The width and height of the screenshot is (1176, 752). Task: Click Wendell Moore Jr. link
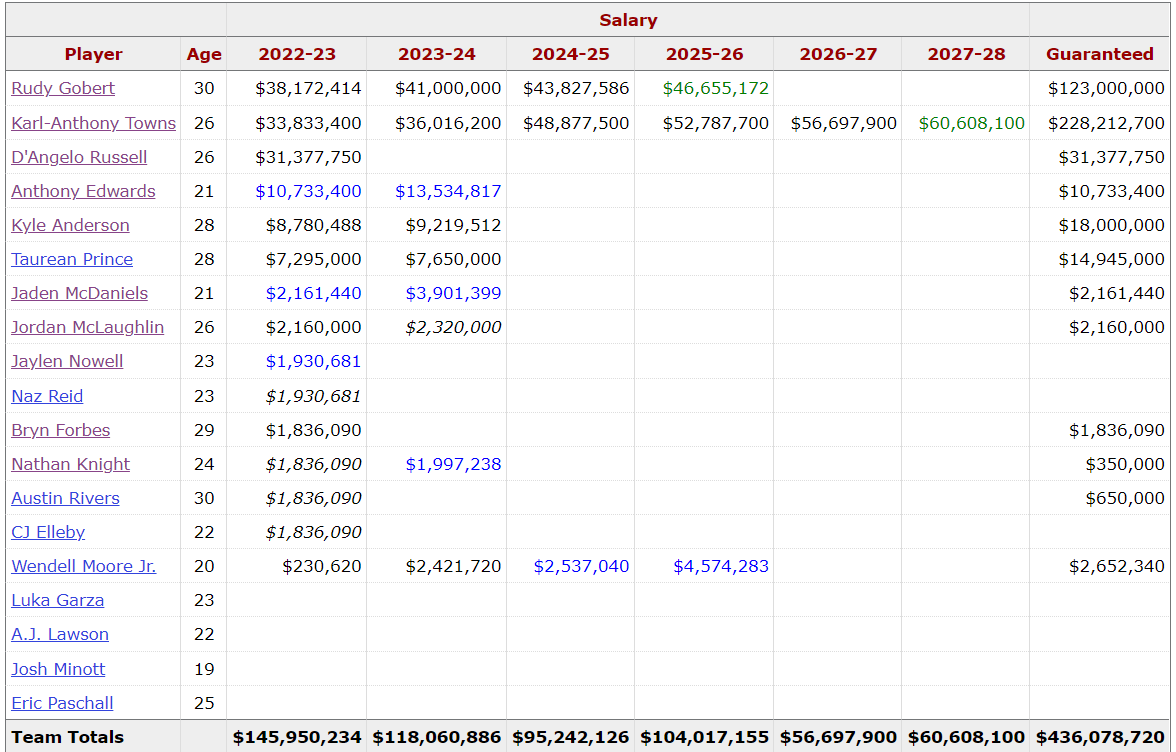(84, 566)
